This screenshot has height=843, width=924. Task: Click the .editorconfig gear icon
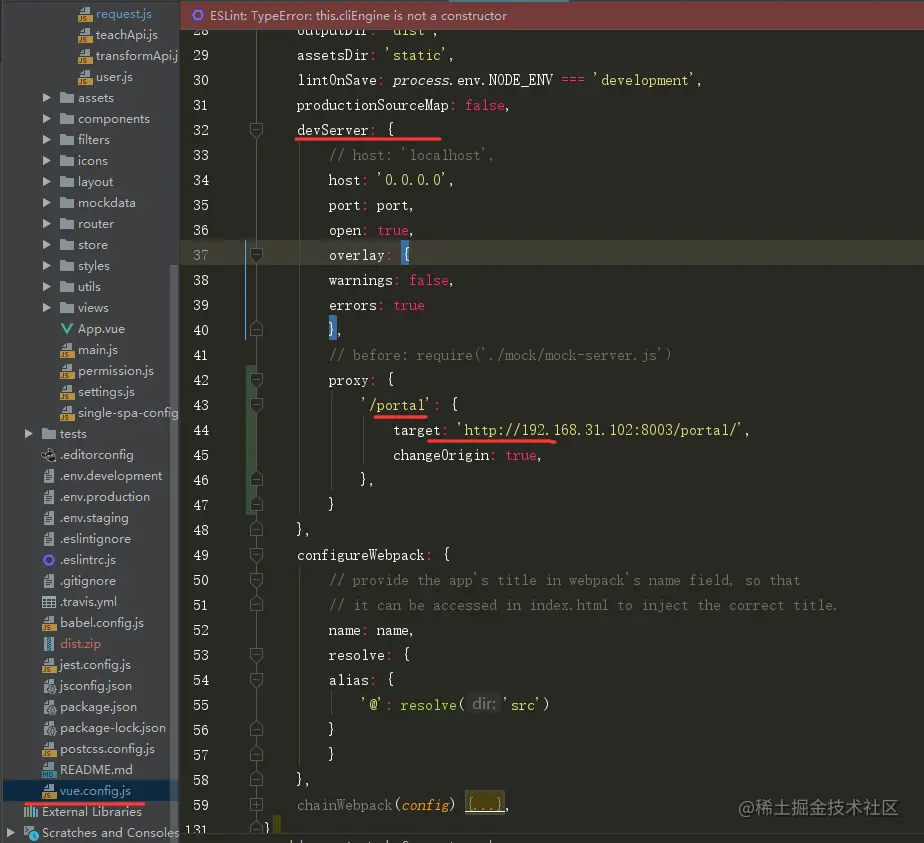point(49,455)
